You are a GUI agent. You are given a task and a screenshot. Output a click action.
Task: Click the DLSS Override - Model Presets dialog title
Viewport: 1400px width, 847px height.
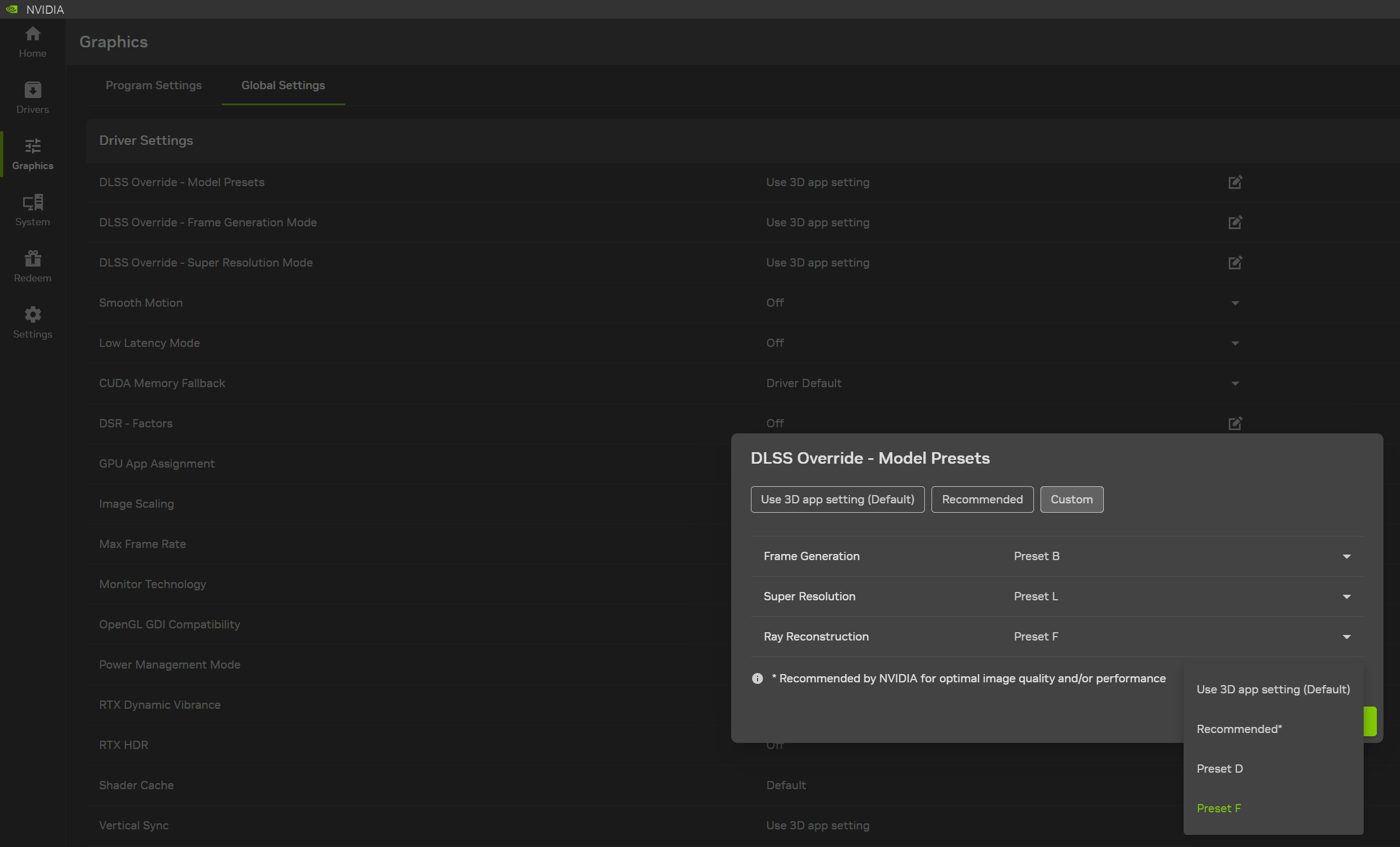tap(870, 458)
